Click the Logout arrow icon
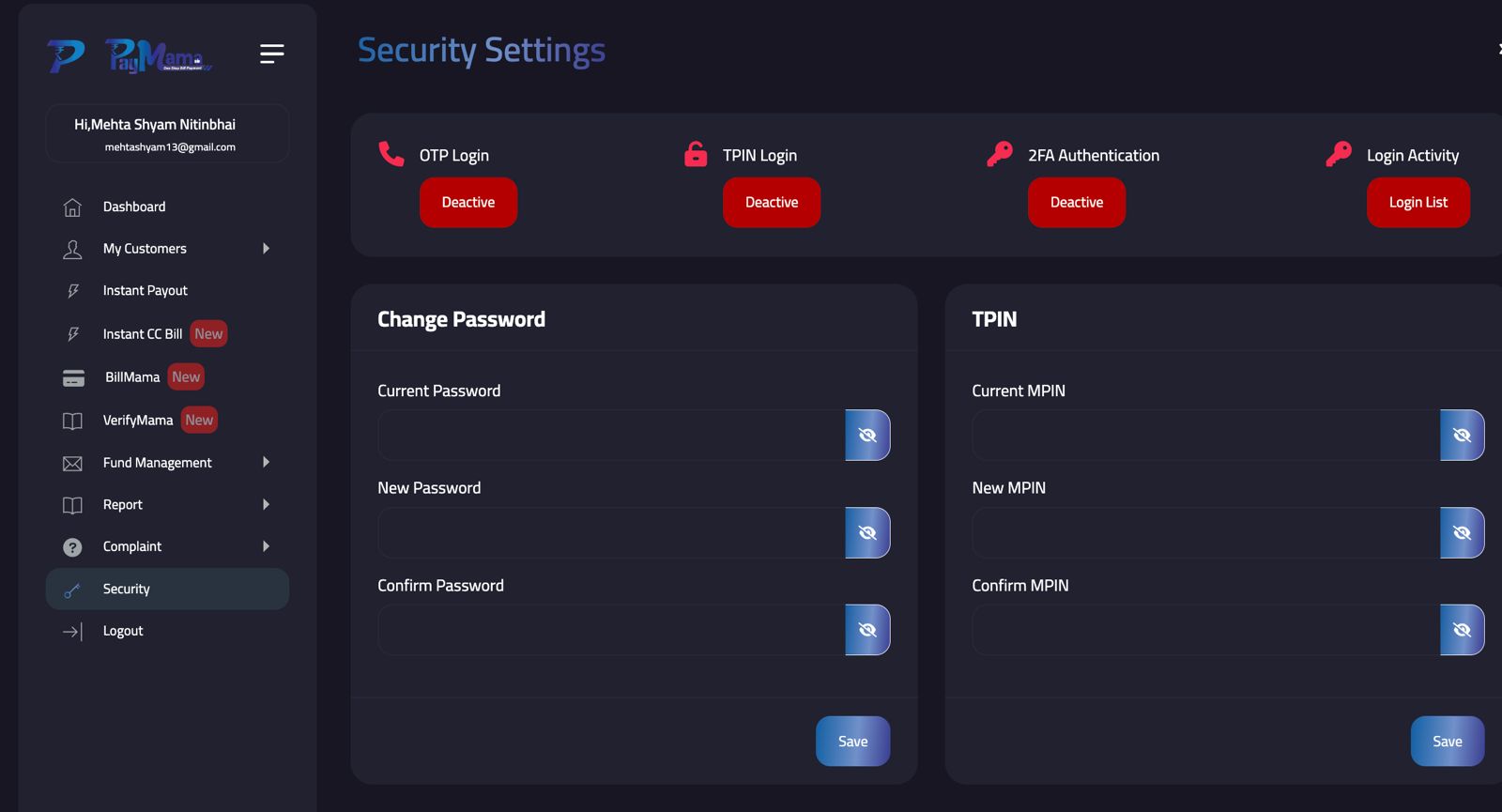Image resolution: width=1502 pixels, height=812 pixels. pos(72,632)
